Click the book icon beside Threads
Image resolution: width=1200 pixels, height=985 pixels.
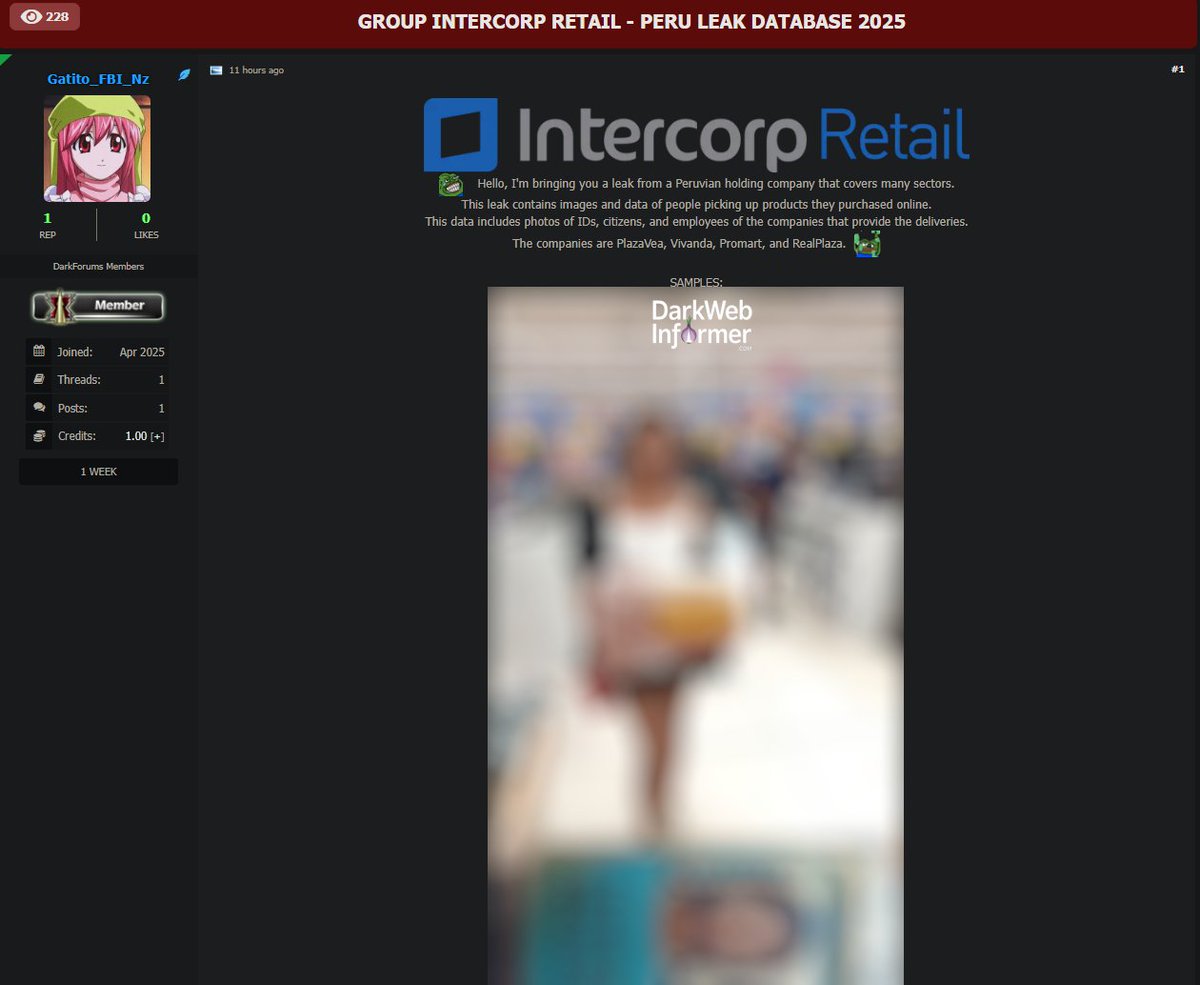(x=39, y=380)
